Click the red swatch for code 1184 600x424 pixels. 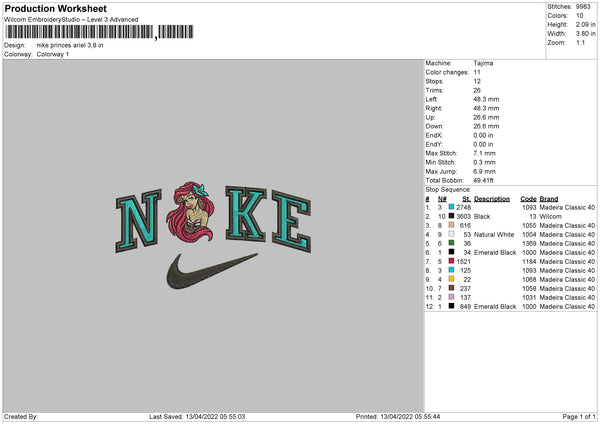click(x=451, y=261)
